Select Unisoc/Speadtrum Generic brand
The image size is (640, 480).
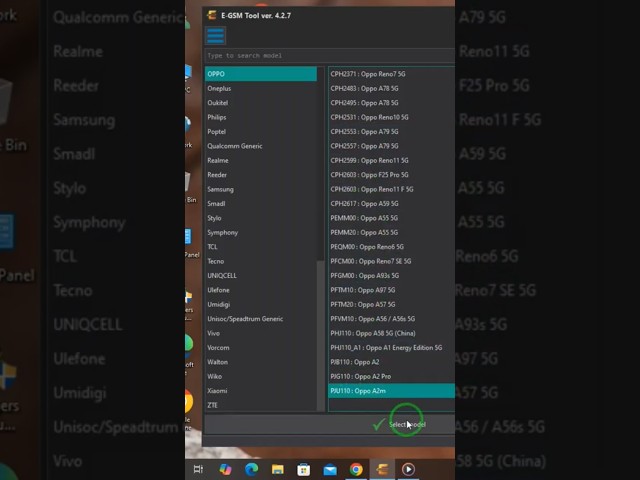tap(261, 319)
